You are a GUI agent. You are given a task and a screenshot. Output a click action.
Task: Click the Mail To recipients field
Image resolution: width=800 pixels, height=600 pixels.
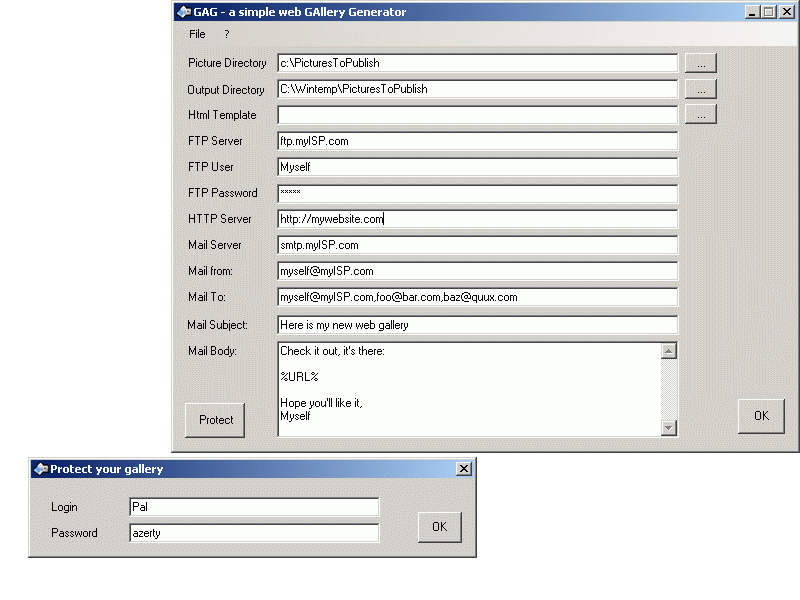478,297
